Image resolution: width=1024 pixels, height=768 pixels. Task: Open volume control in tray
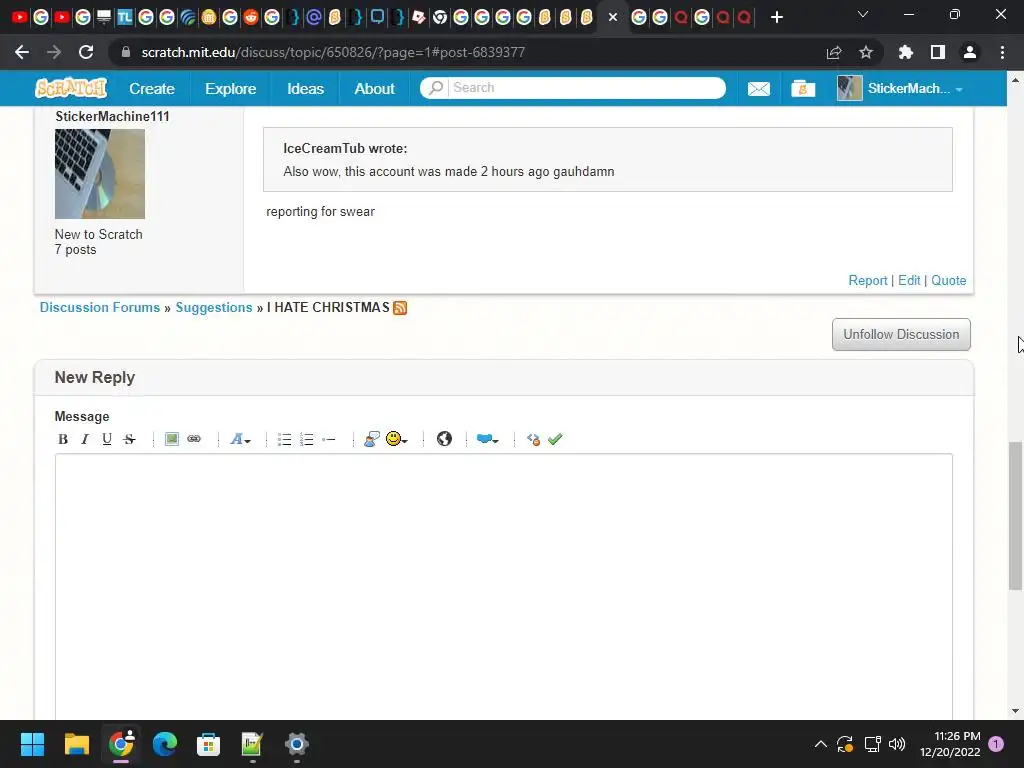point(897,744)
